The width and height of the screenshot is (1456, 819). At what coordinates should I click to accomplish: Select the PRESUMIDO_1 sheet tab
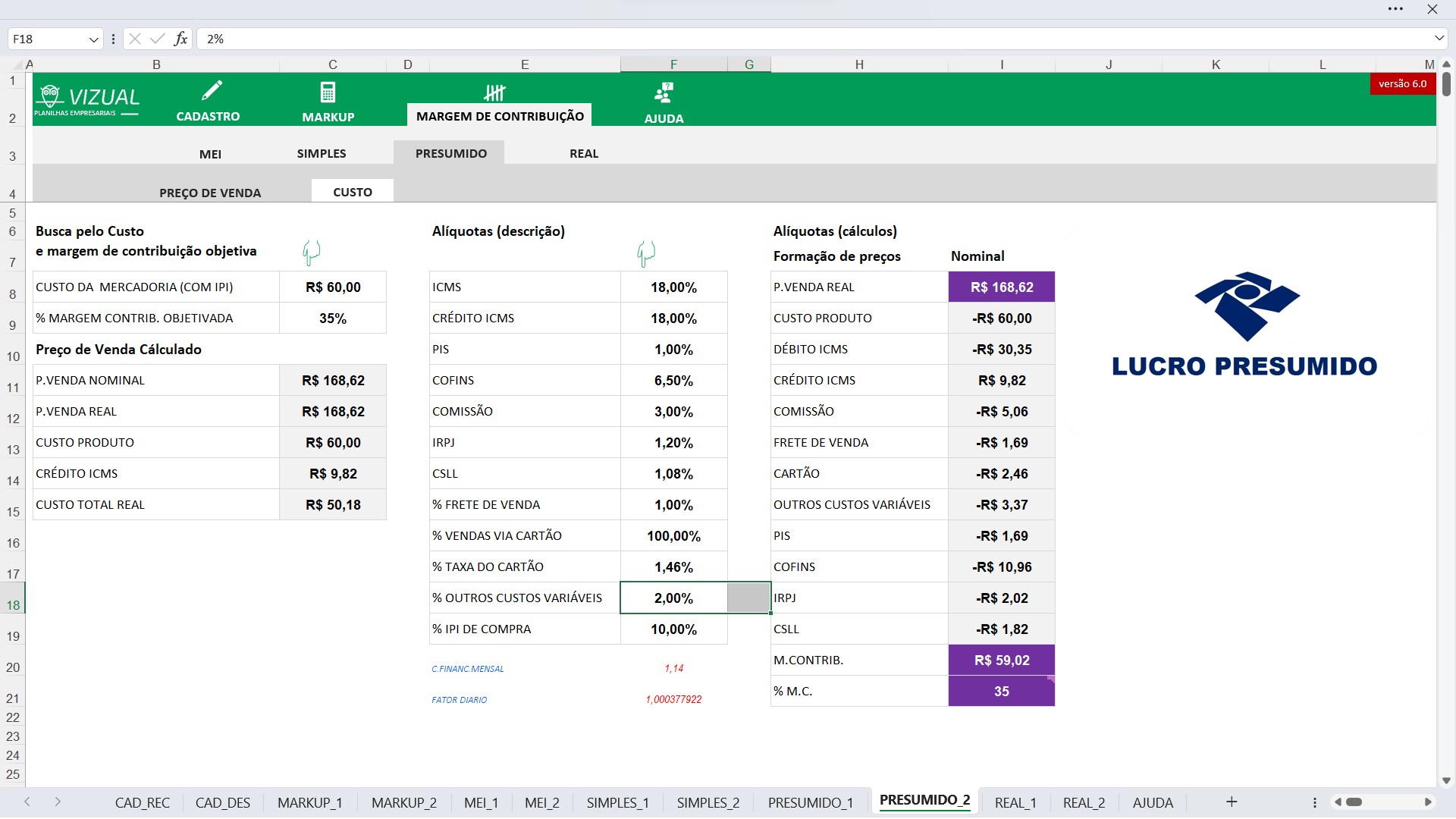point(810,802)
